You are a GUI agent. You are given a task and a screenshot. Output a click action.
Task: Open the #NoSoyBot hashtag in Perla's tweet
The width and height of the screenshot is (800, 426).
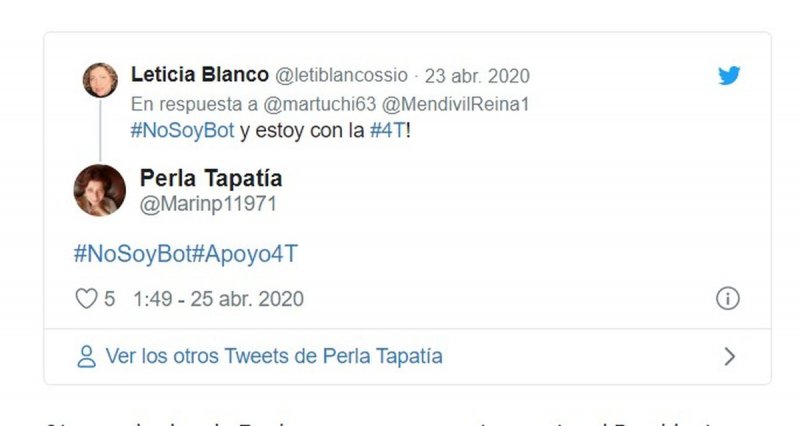(x=133, y=254)
